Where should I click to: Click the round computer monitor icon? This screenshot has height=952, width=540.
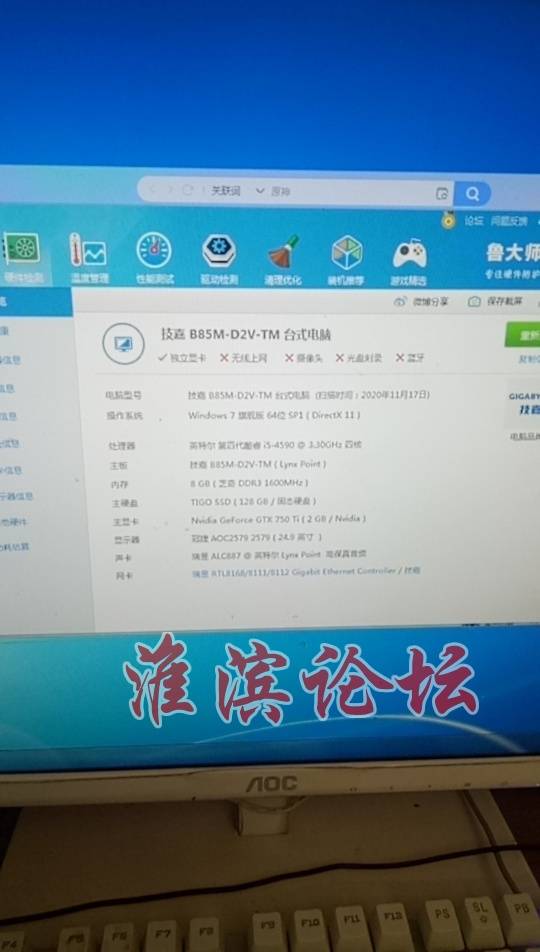pos(123,344)
